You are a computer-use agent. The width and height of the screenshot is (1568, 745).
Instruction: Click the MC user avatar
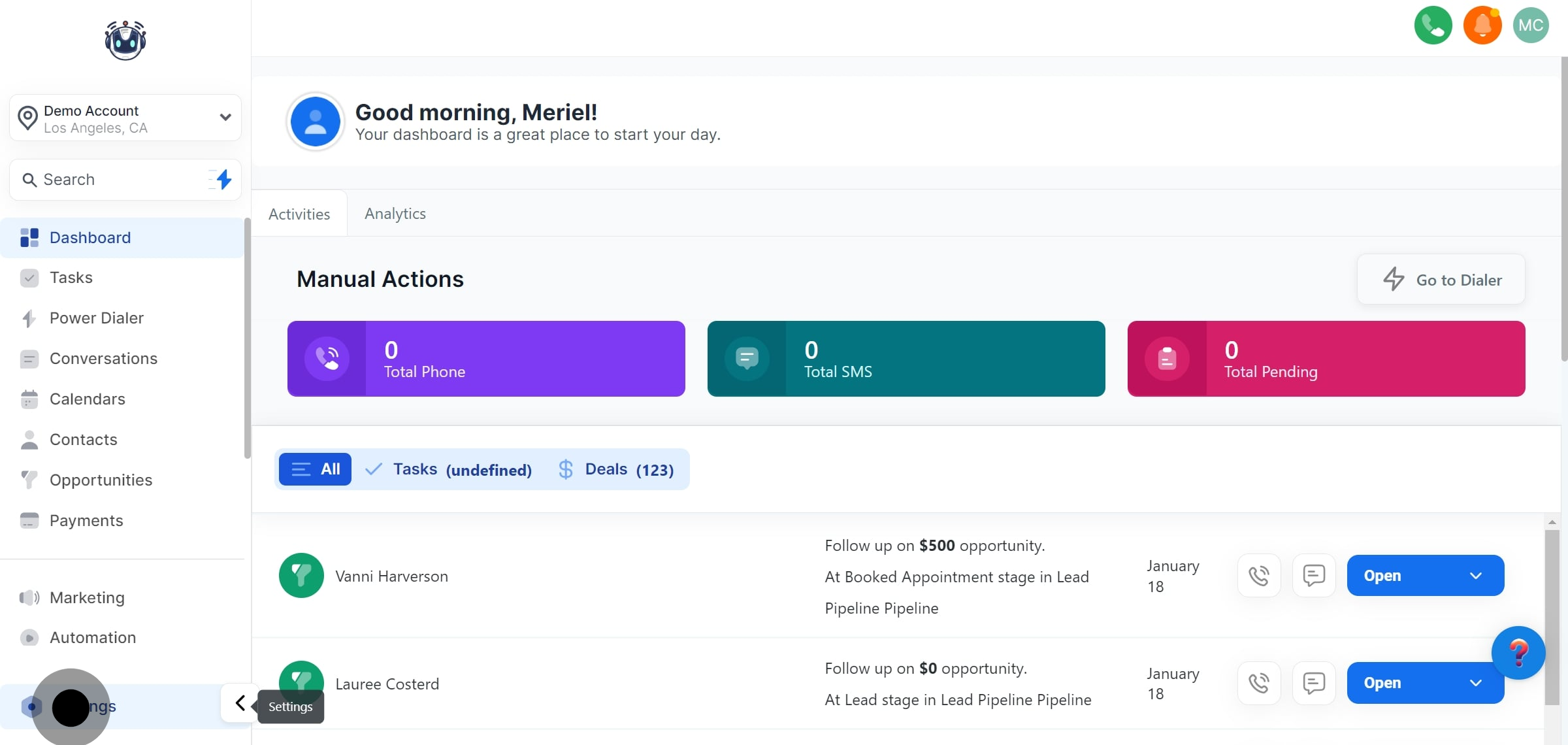[1530, 25]
